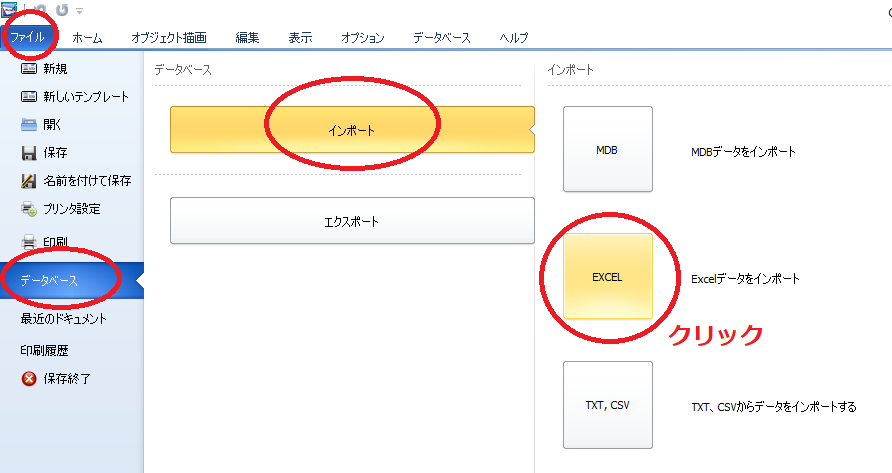Click the redo arrow in quick access toolbar

(x=62, y=10)
